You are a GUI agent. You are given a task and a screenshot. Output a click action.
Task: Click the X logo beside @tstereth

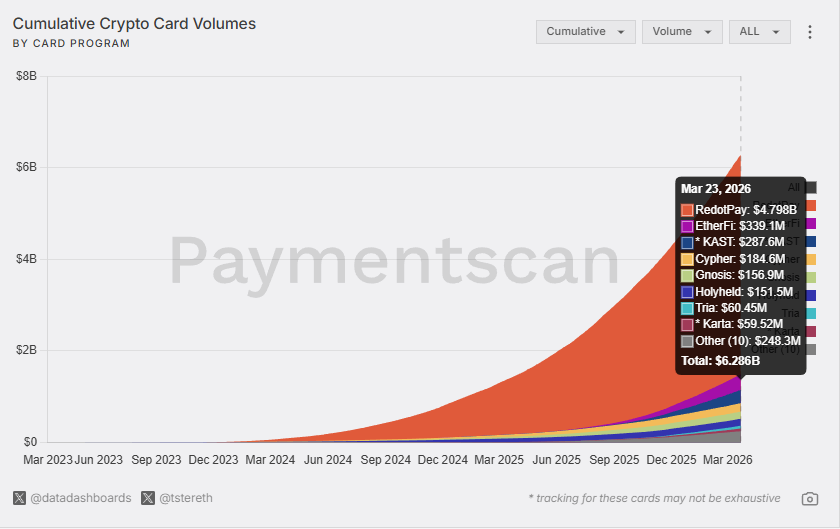[x=148, y=498]
